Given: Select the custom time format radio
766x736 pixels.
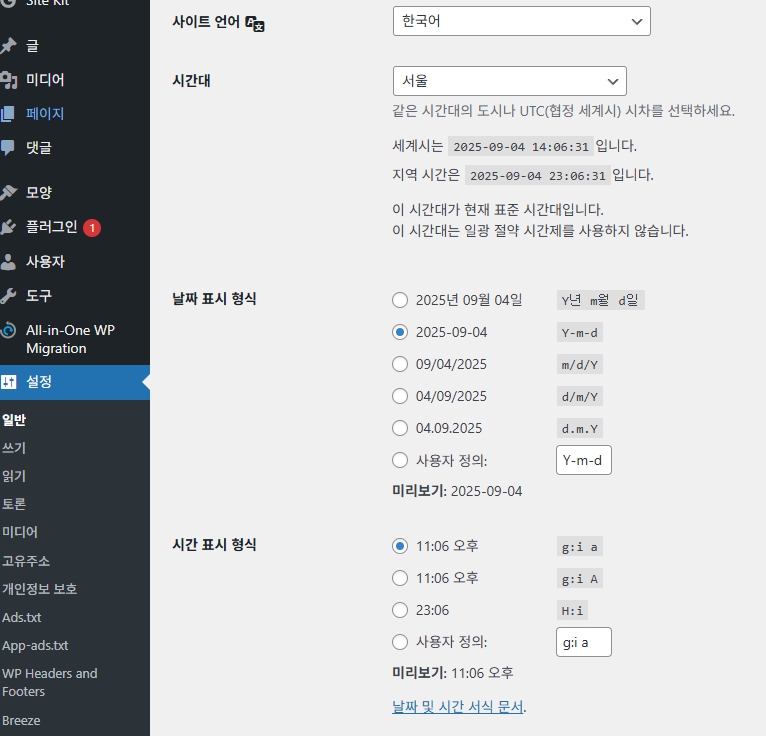Looking at the screenshot, I should 400,642.
